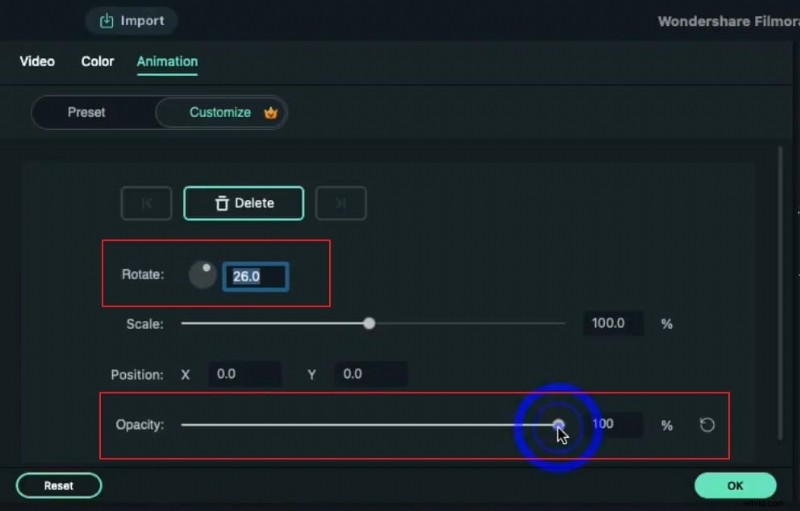Switch to the Video tab

point(37,62)
